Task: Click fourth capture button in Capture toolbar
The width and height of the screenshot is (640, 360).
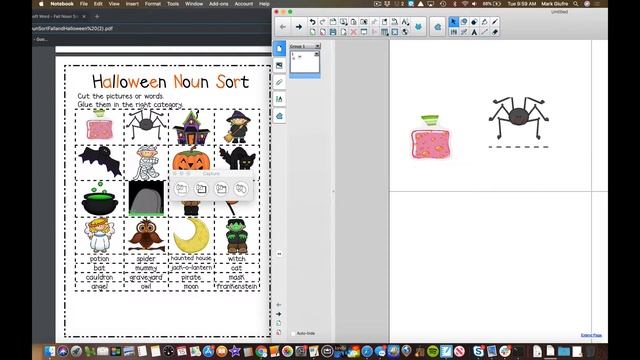Action: tap(241, 189)
